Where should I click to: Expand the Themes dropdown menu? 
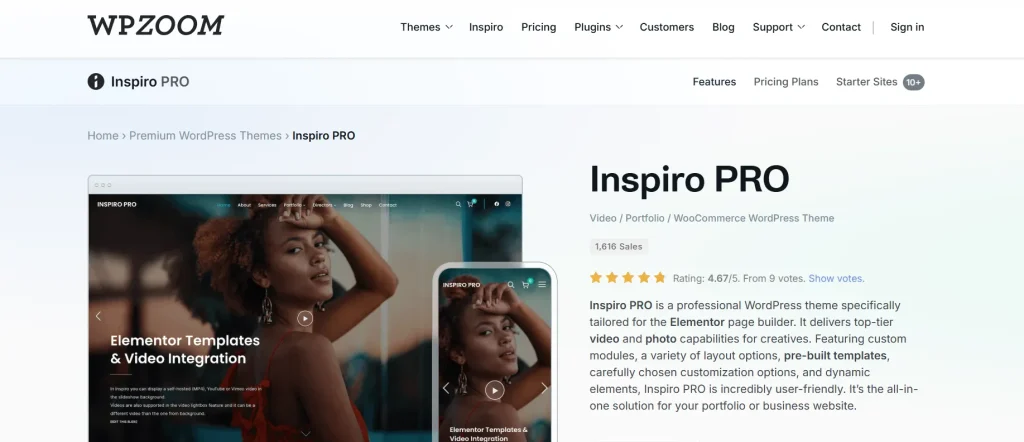pyautogui.click(x=426, y=27)
